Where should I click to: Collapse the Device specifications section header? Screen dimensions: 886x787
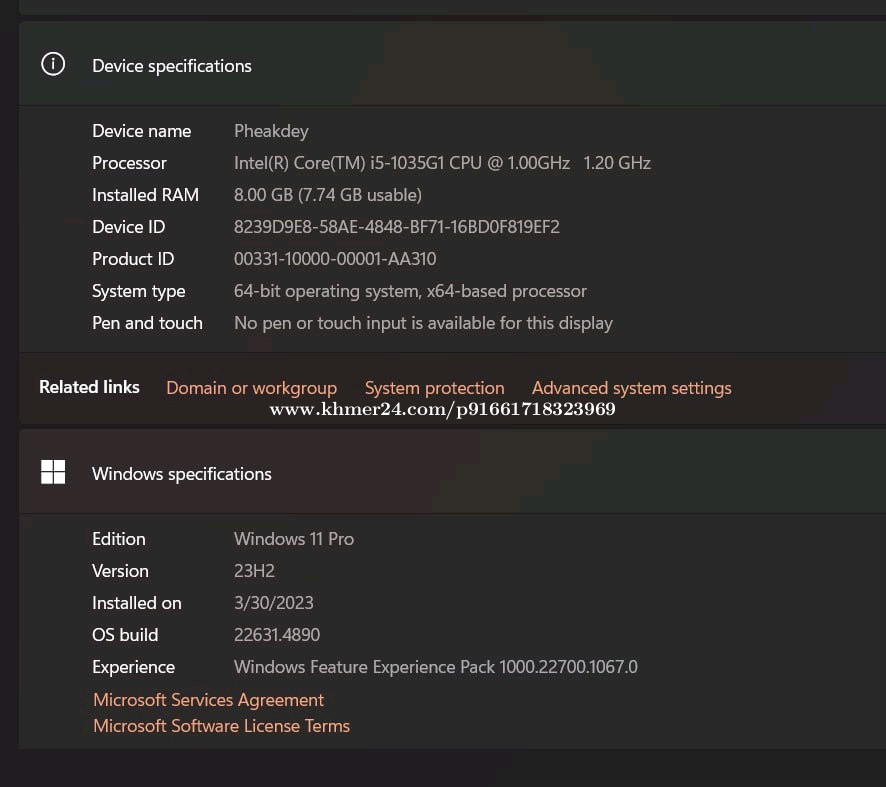(x=453, y=64)
